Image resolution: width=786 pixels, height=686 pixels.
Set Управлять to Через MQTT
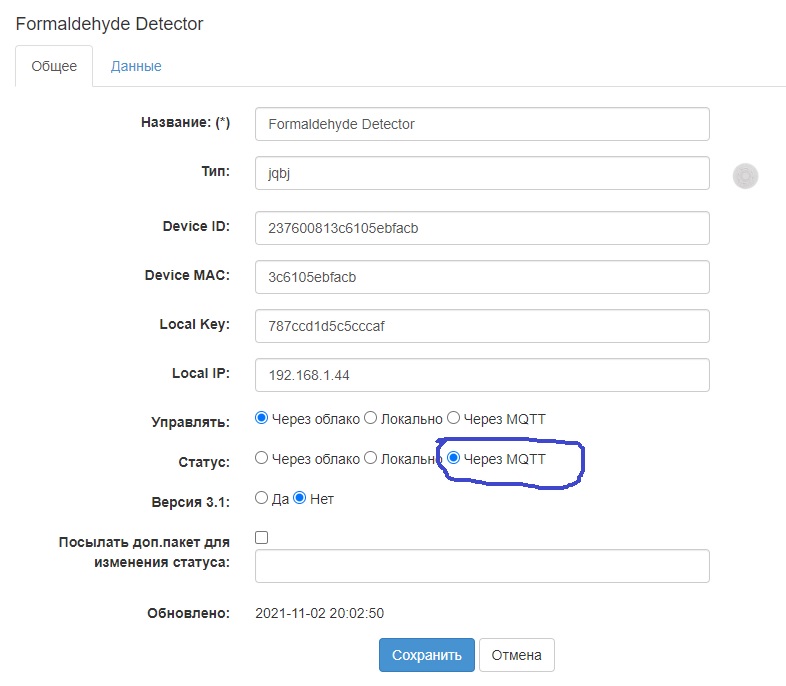point(453,418)
